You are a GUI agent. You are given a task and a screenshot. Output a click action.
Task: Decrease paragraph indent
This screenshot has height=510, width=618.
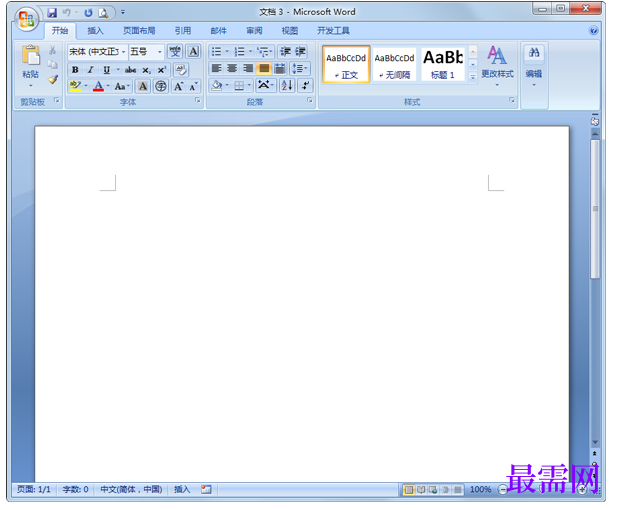(x=285, y=51)
